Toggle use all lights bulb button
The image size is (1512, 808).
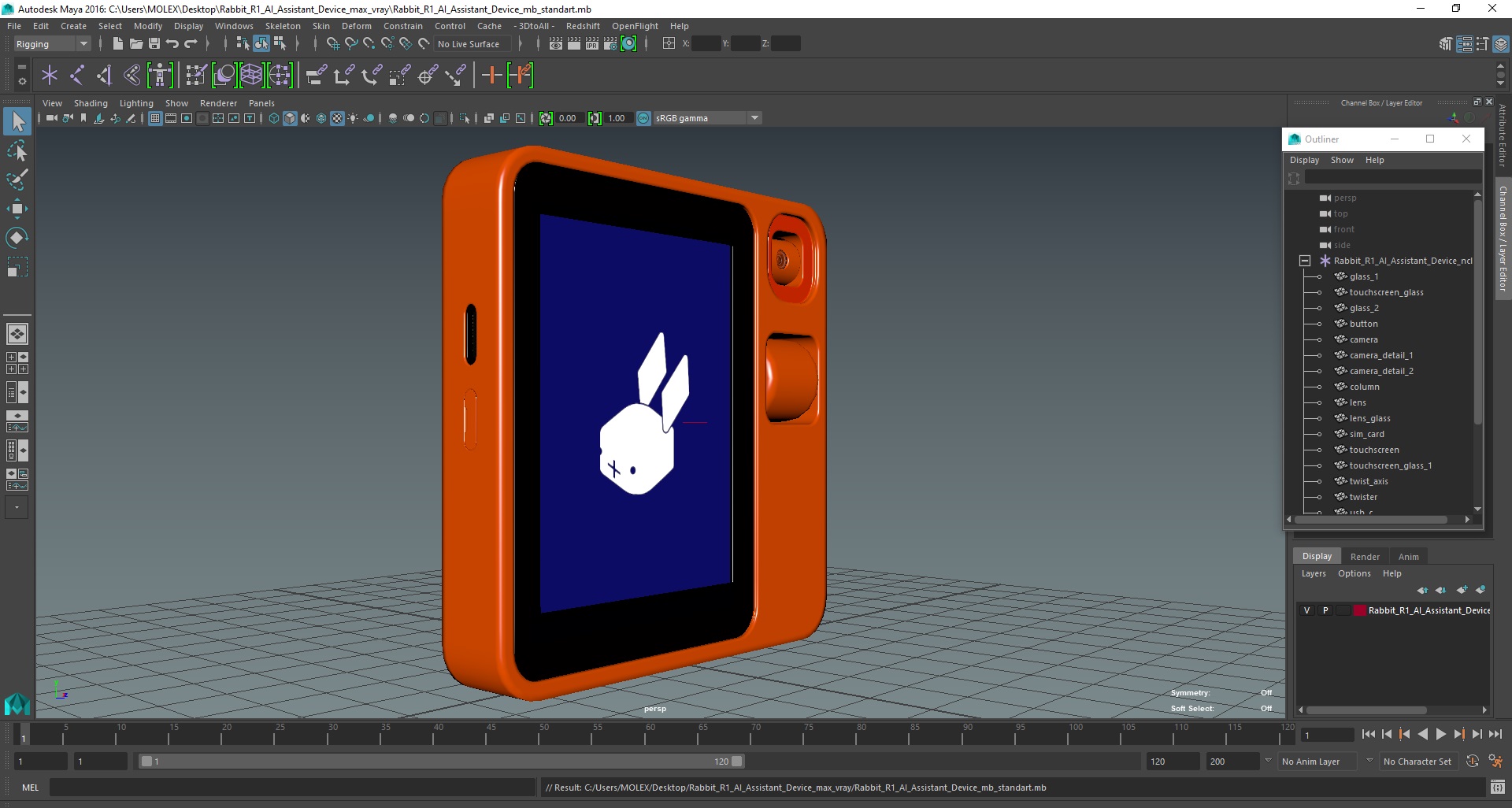[353, 118]
